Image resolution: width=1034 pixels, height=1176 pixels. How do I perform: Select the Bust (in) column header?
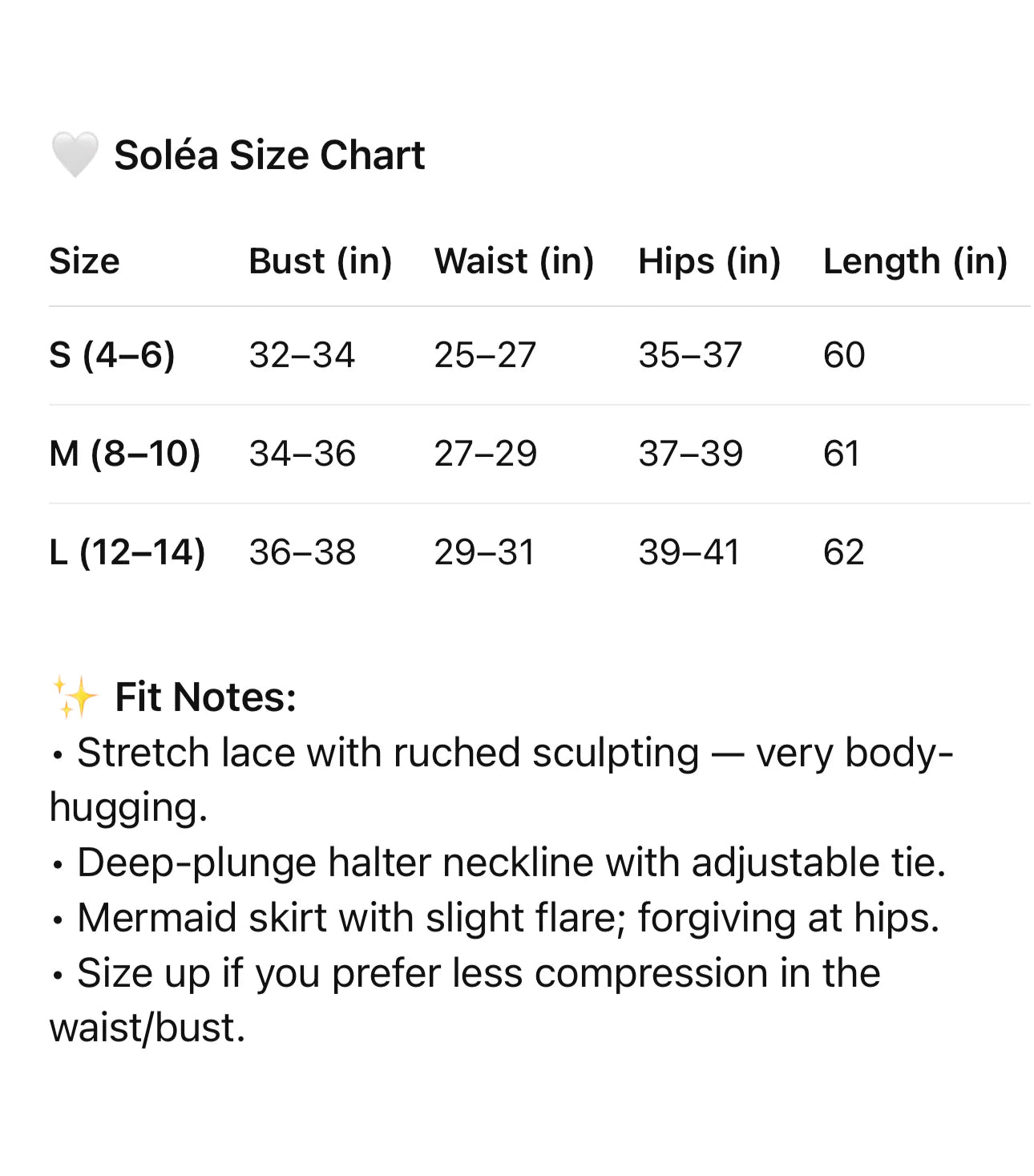click(x=320, y=261)
